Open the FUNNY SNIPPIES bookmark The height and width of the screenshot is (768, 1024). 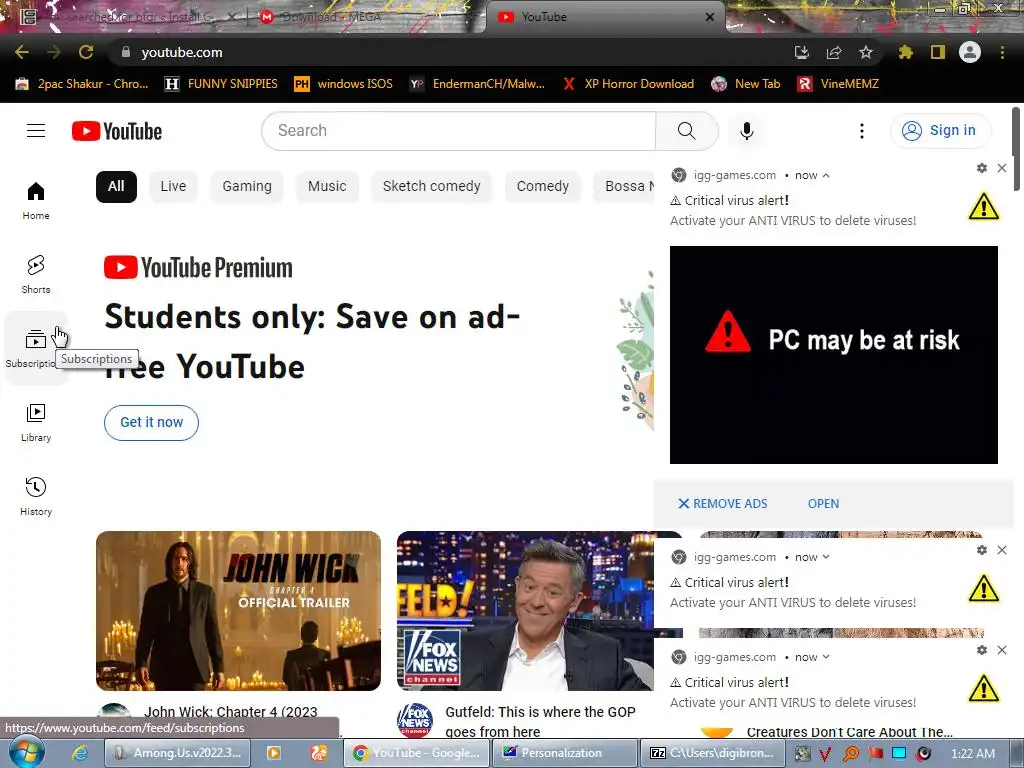pyautogui.click(x=221, y=84)
